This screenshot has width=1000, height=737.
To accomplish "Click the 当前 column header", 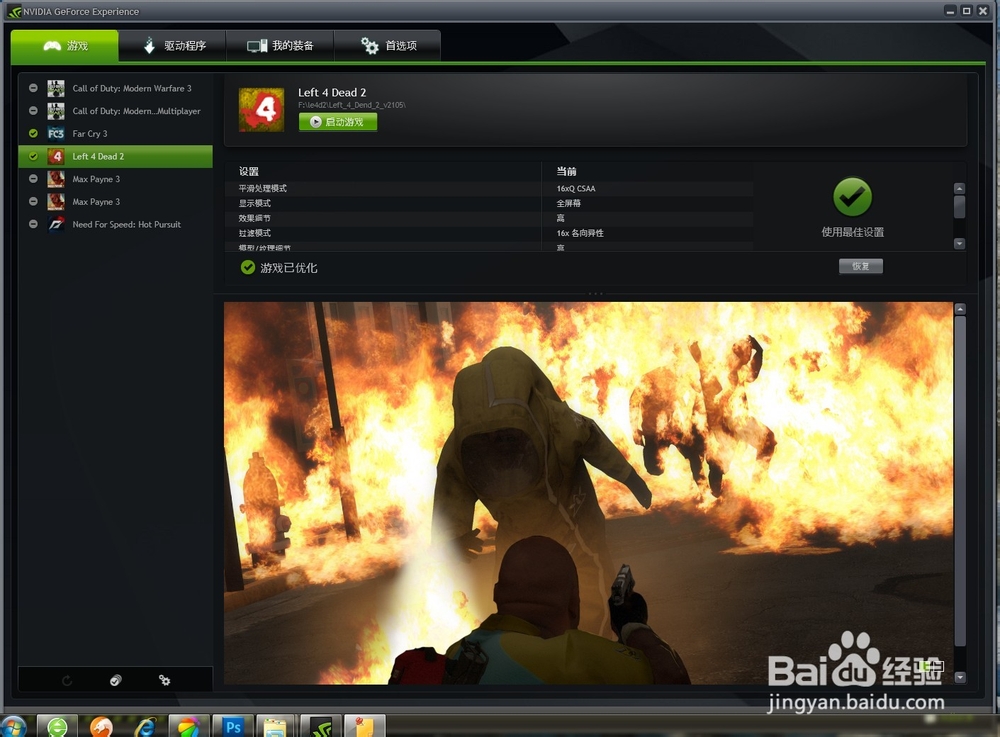I will [x=566, y=171].
